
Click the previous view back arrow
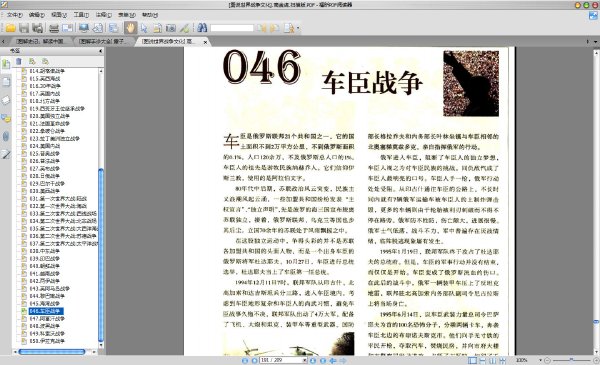(x=333, y=361)
